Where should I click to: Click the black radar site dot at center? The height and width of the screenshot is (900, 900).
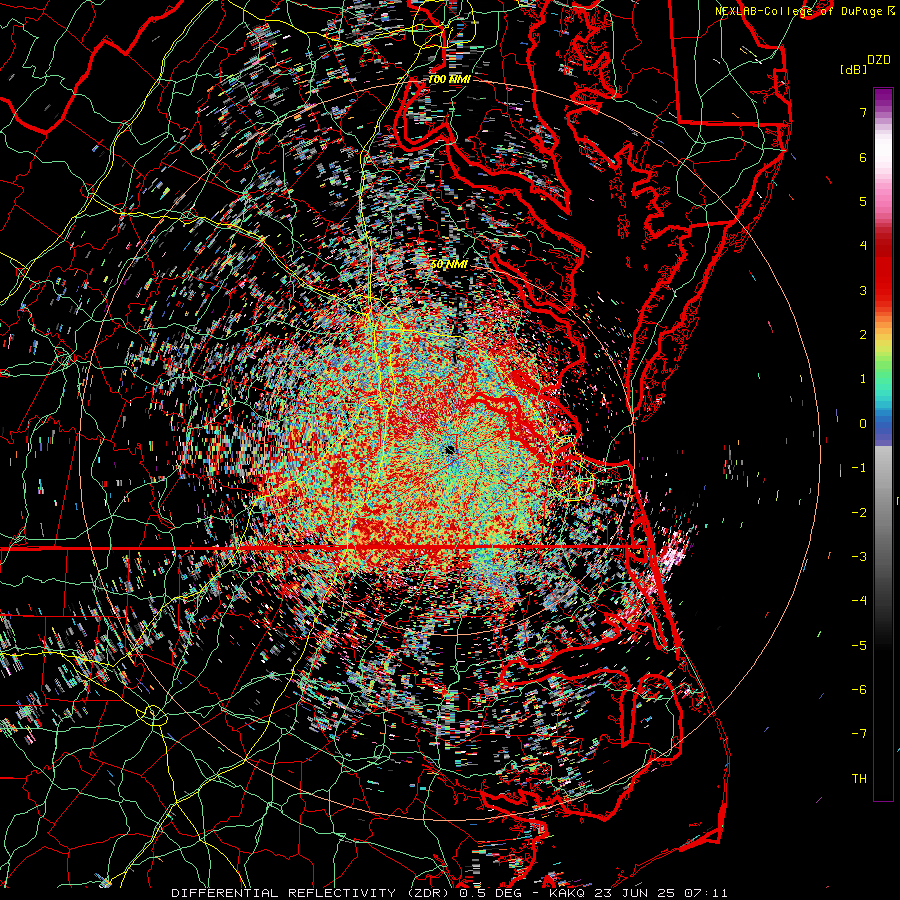pos(450,450)
